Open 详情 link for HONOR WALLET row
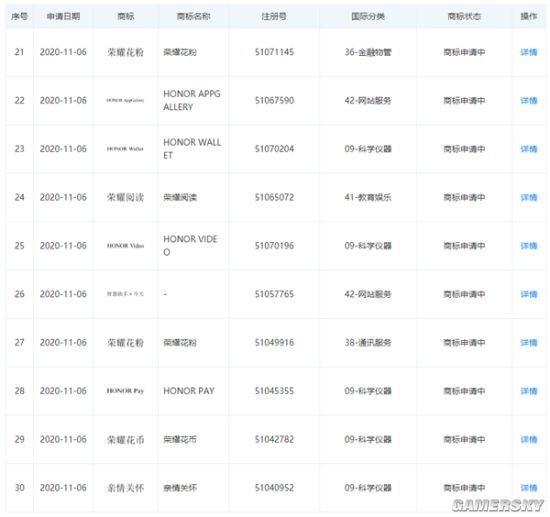Viewport: 550px width, 517px height. (529, 149)
